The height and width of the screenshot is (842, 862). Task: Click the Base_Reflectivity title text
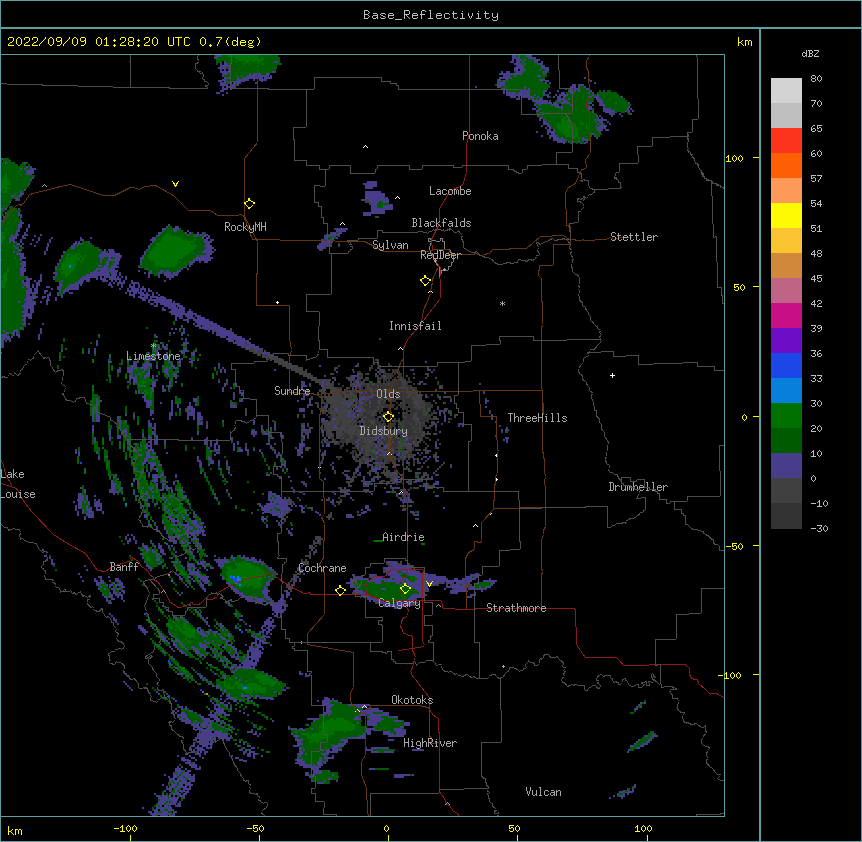[431, 15]
